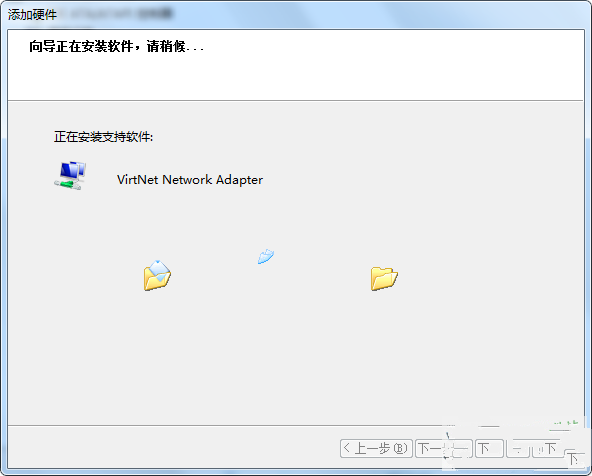The image size is (592, 476).
Task: Click the 正在安装支持软件 label
Action: point(103,137)
